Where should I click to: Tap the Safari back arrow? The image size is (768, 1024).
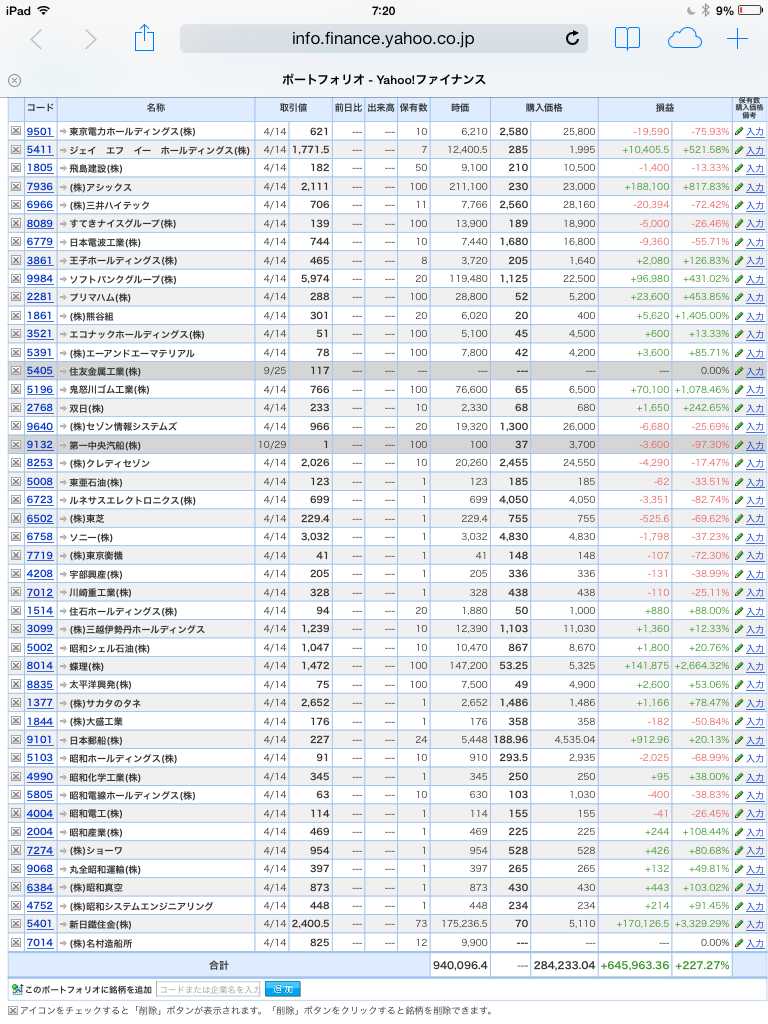[x=37, y=39]
